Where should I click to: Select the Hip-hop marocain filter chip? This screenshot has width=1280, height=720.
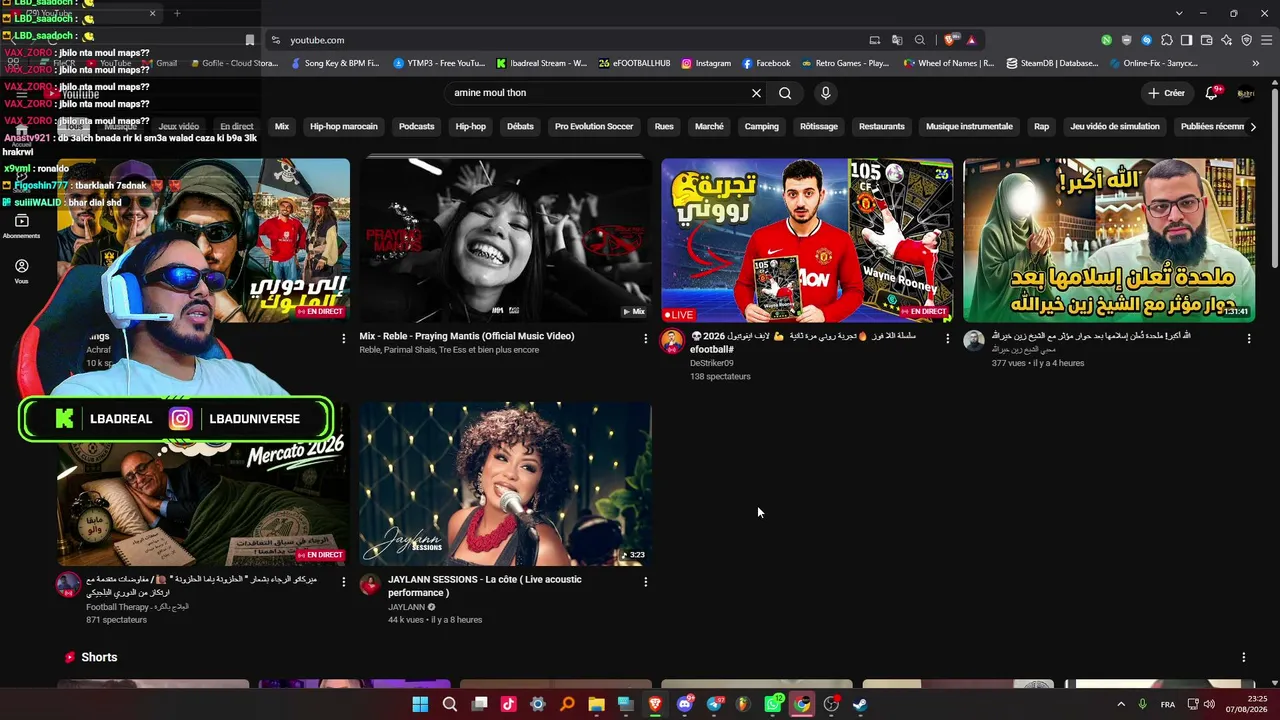coord(344,127)
